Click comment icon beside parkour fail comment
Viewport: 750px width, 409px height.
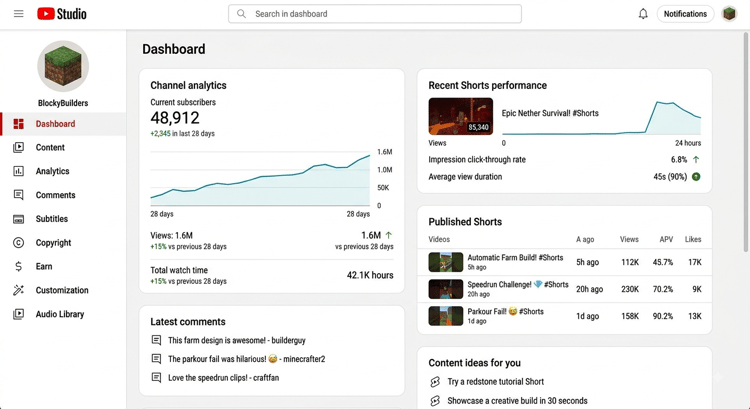[x=156, y=359]
